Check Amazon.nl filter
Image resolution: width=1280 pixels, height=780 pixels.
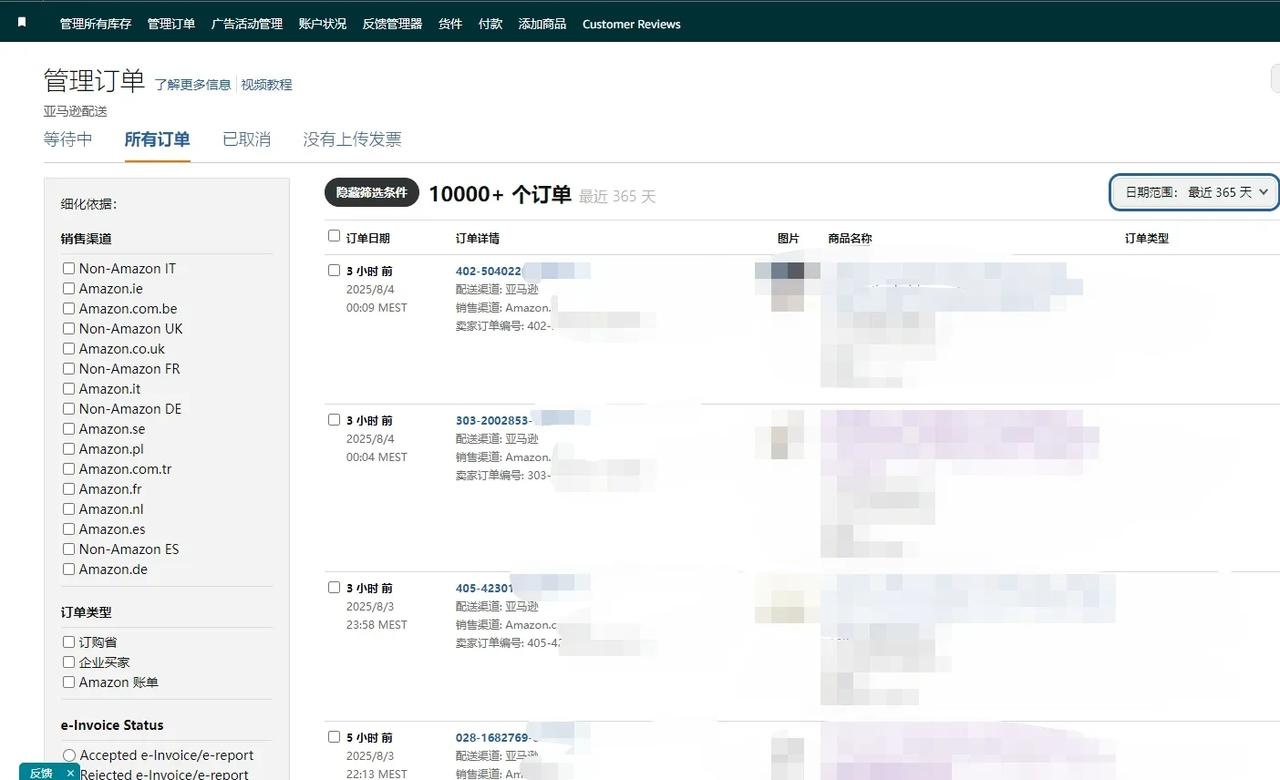coord(69,508)
